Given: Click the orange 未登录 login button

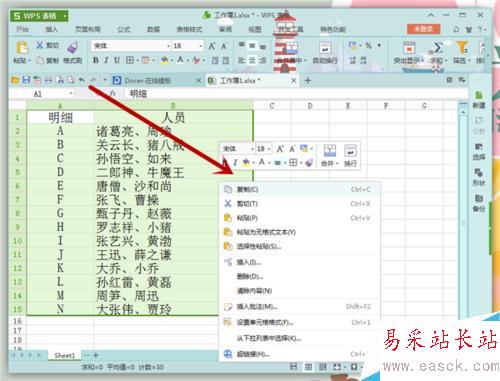Looking at the screenshot, I should [423, 29].
